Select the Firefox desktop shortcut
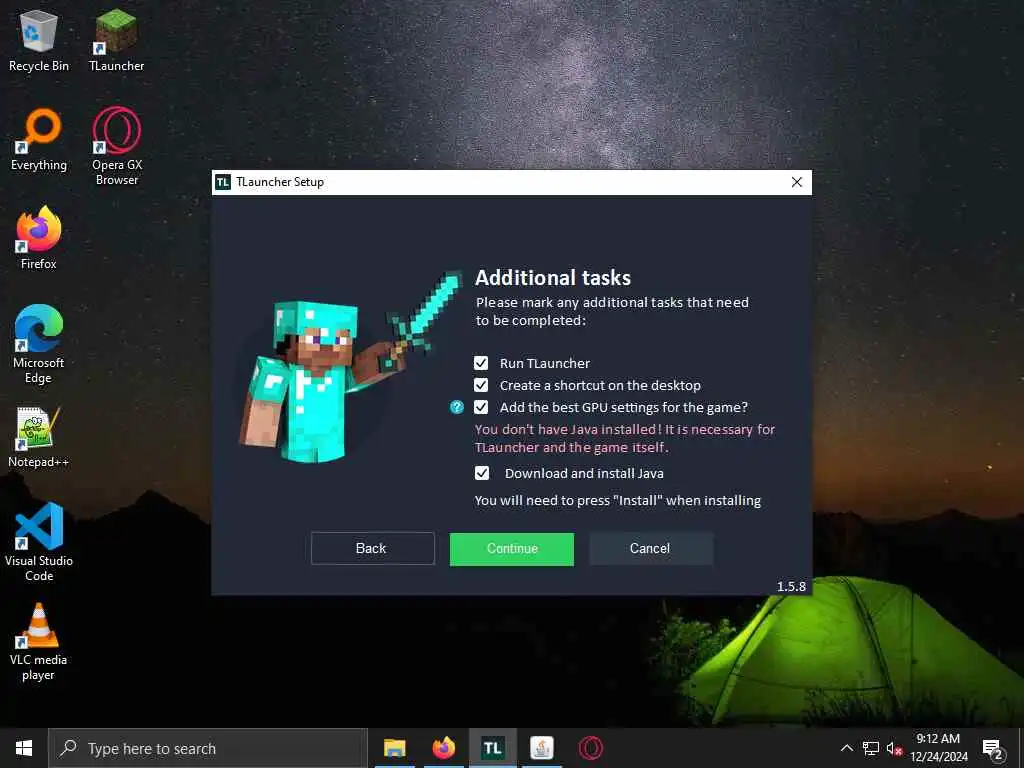Screen dimensions: 1024x768 [39, 238]
